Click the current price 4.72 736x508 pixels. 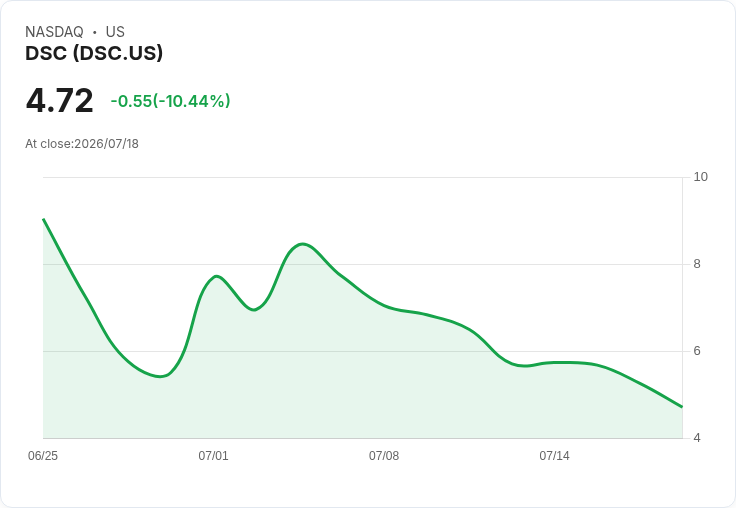point(60,100)
